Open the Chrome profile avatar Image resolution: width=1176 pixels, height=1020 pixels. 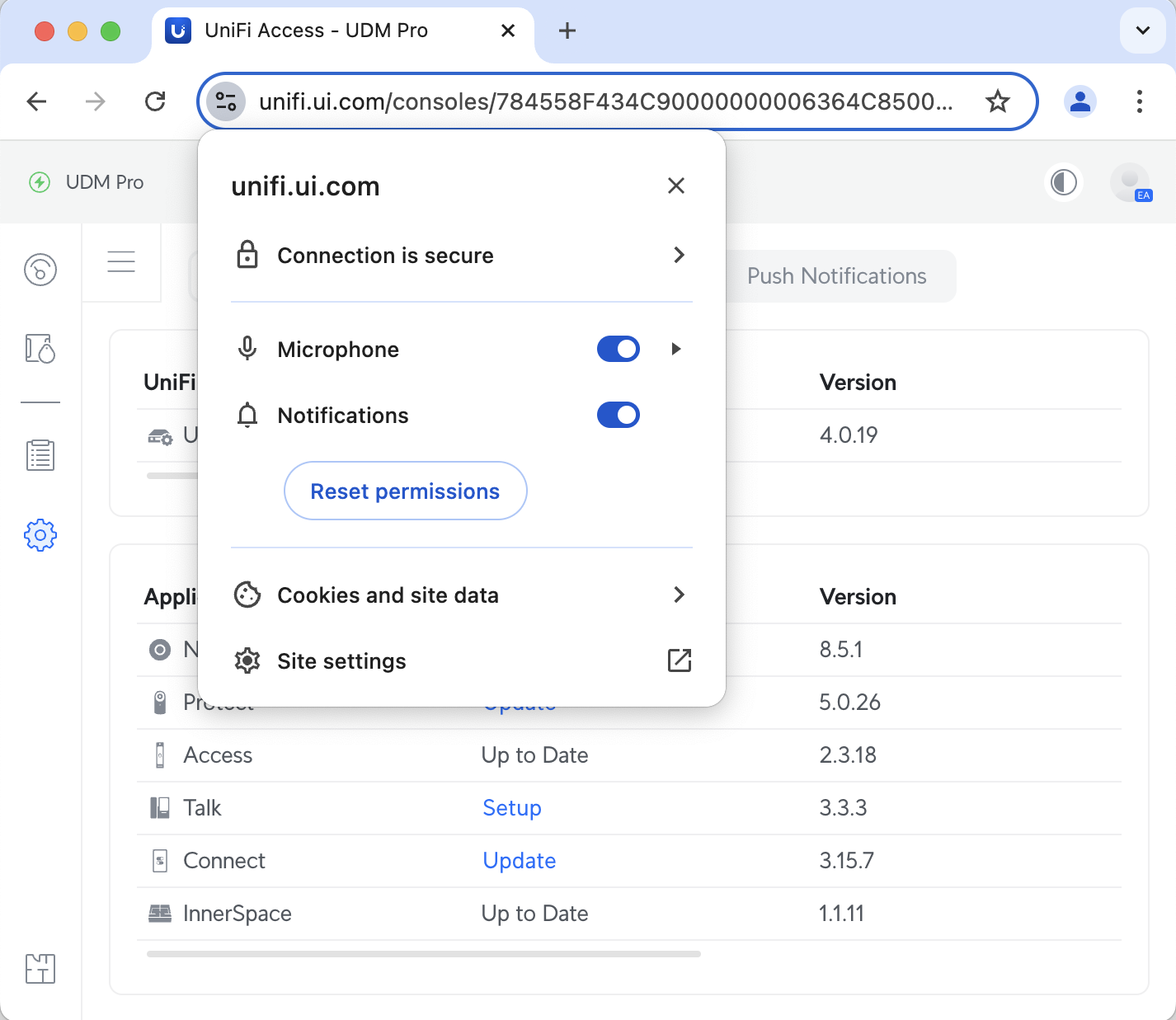pyautogui.click(x=1080, y=101)
